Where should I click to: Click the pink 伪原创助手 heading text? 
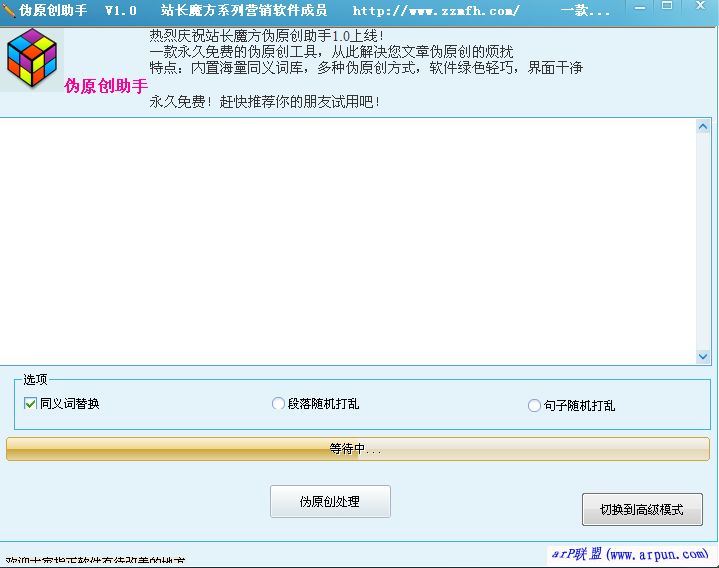[106, 86]
